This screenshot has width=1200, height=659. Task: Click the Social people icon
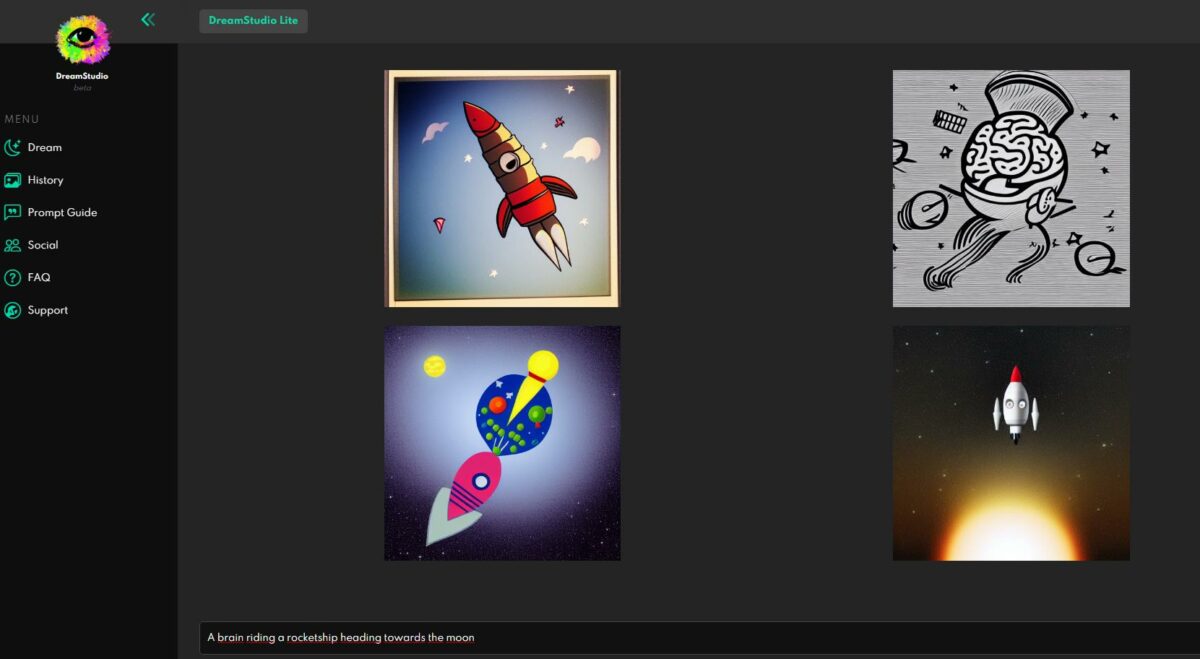click(12, 245)
